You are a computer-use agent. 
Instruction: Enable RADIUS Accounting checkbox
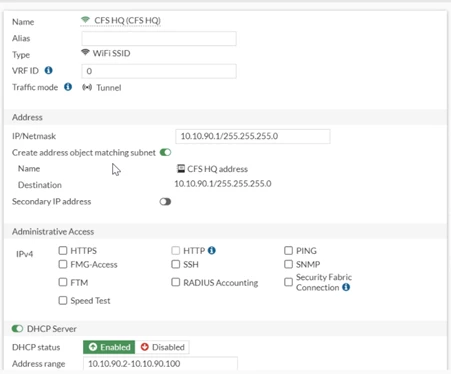click(175, 282)
